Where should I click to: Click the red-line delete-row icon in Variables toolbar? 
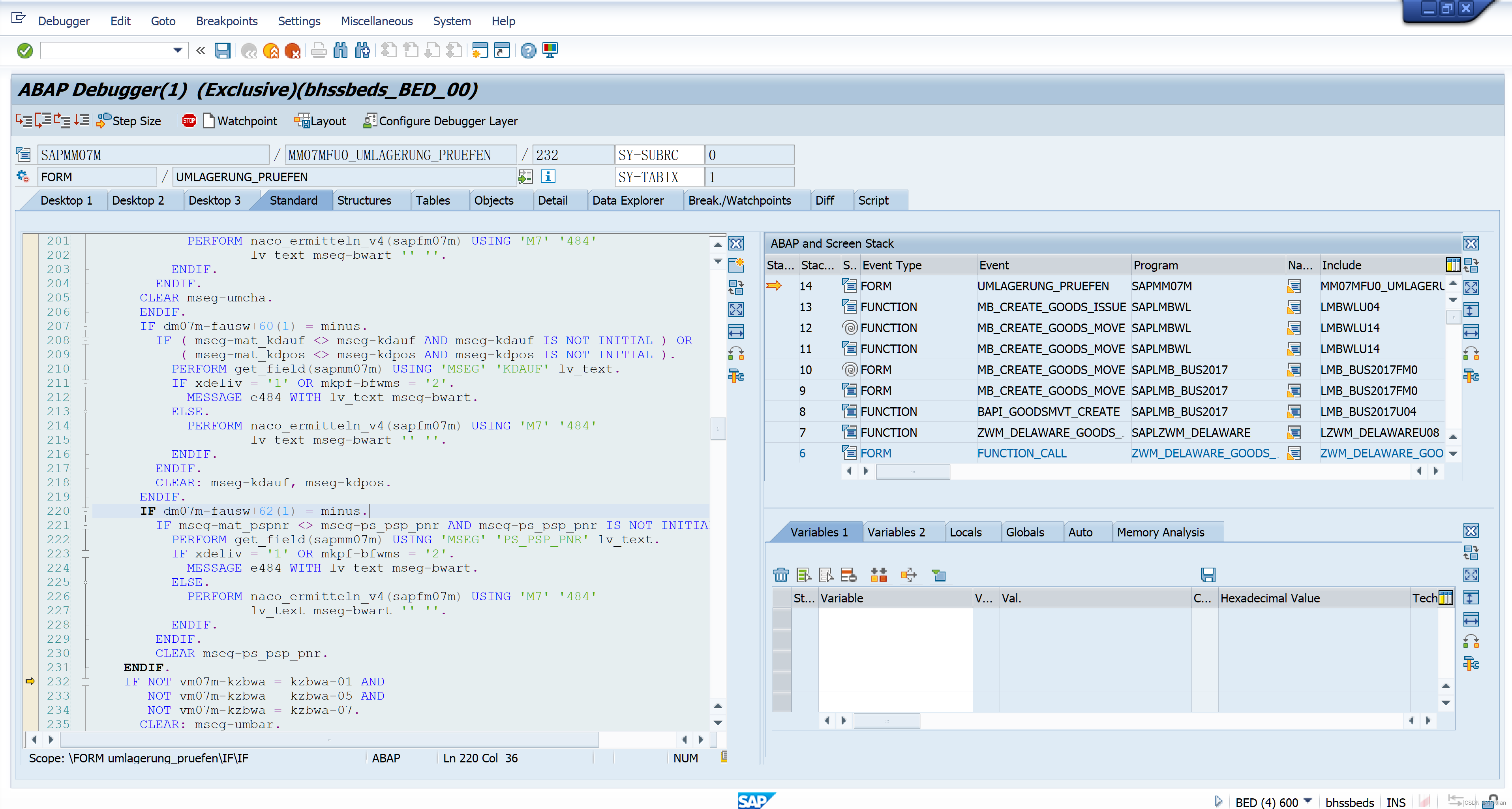(x=848, y=575)
